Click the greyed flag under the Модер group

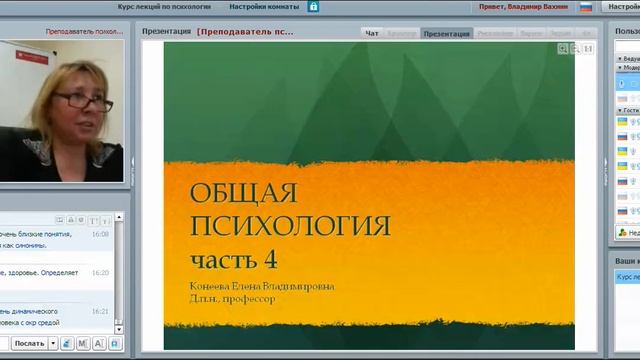622,98
